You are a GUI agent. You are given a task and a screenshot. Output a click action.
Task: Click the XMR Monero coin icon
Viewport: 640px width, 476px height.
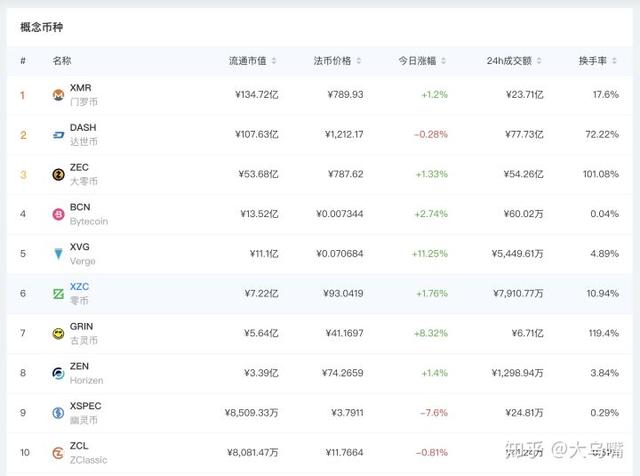pos(58,95)
